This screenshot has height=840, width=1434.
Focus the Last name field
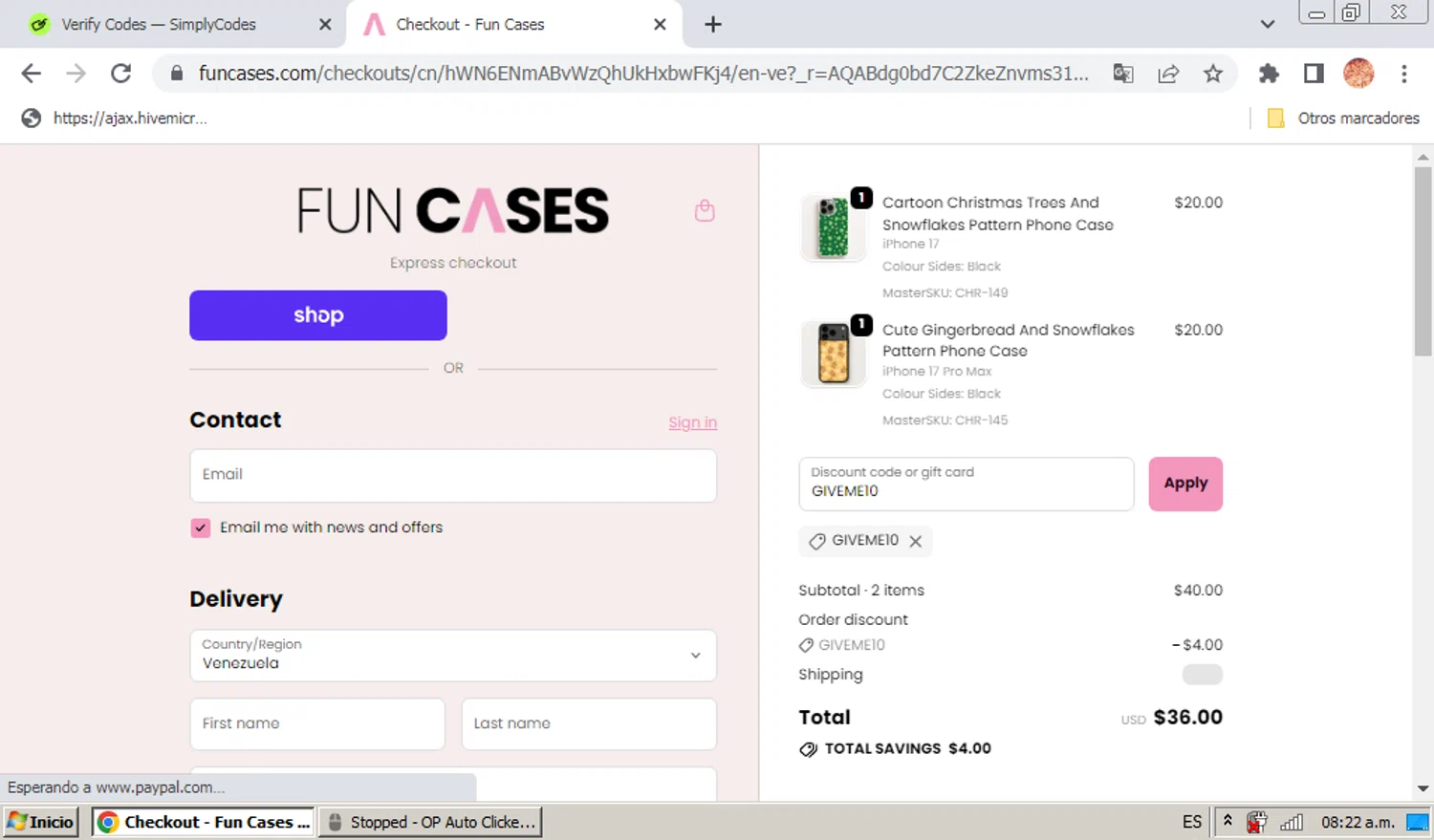[589, 724]
